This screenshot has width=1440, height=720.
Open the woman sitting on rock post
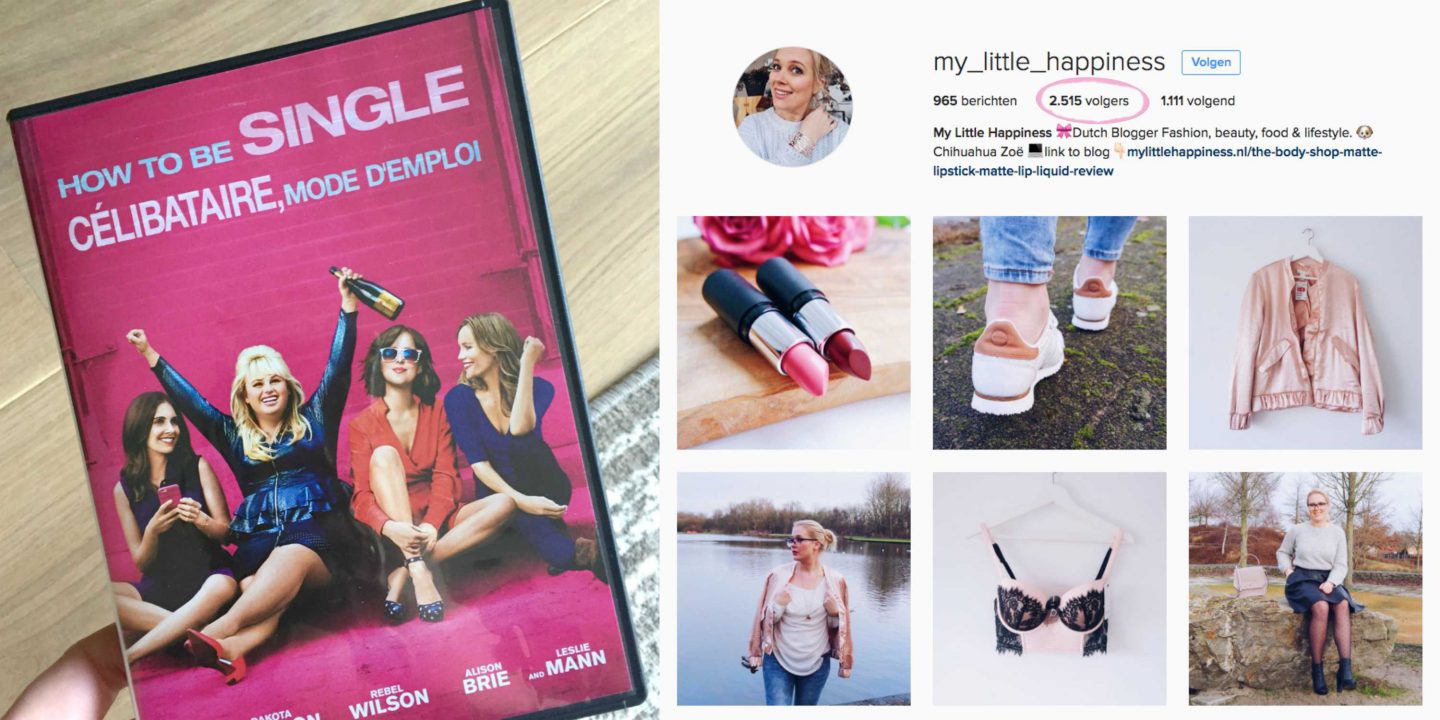pyautogui.click(x=1306, y=589)
